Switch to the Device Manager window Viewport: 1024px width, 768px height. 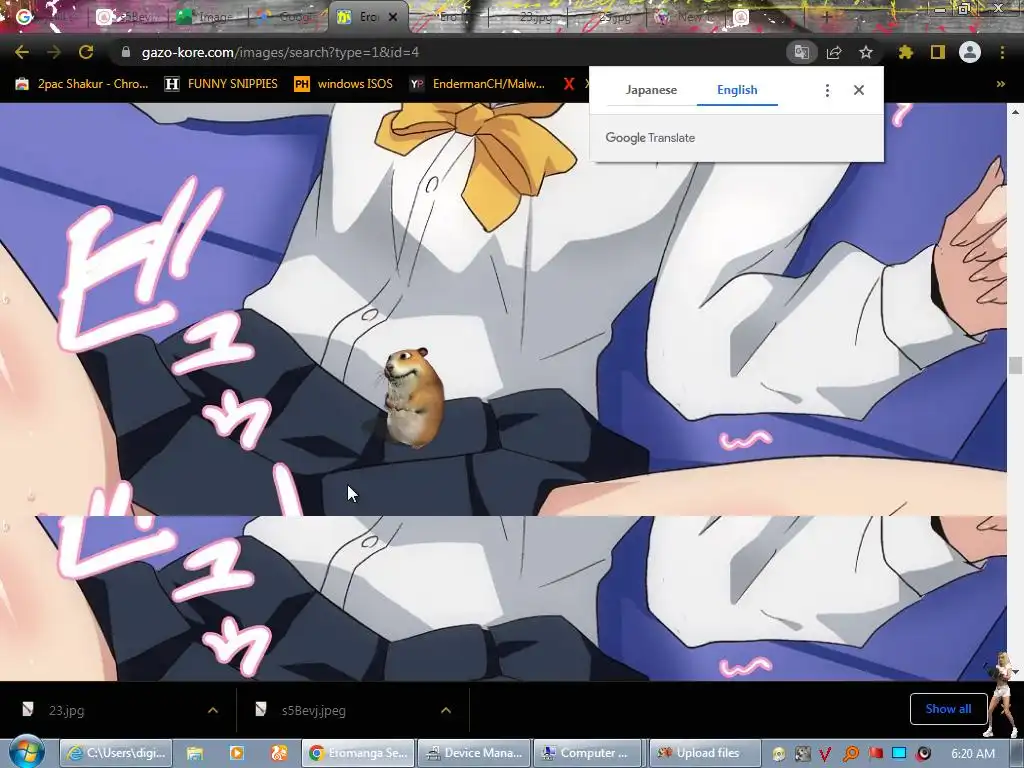473,753
